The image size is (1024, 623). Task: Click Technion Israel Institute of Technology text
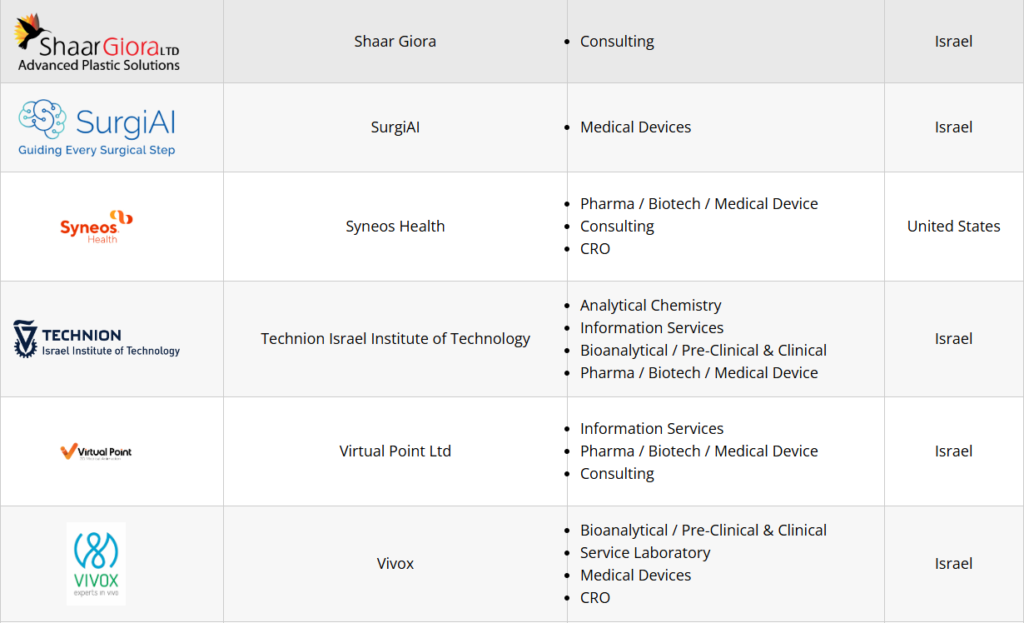(x=395, y=339)
